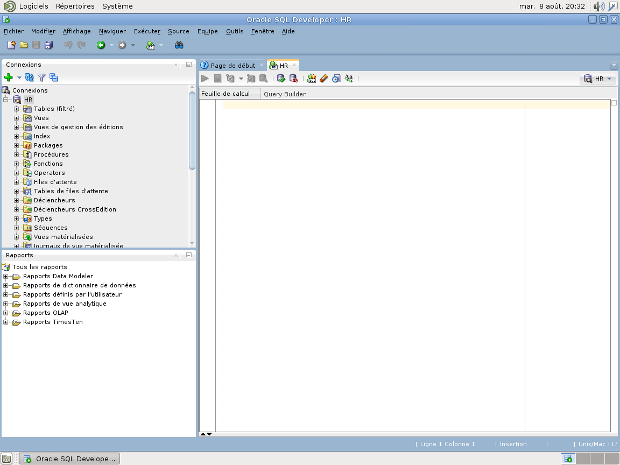Viewport: 620px width, 465px height.
Task: Click into the SQL worksheet editor area
Action: (x=415, y=265)
